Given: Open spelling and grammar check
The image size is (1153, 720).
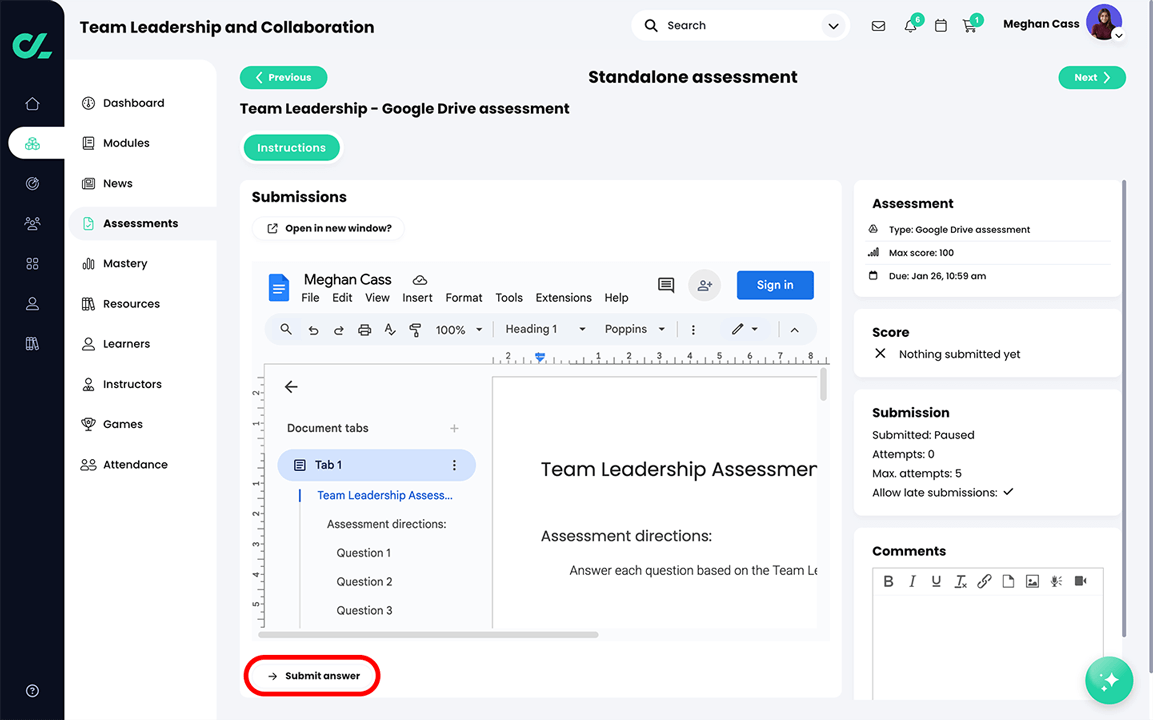Looking at the screenshot, I should click(x=389, y=329).
